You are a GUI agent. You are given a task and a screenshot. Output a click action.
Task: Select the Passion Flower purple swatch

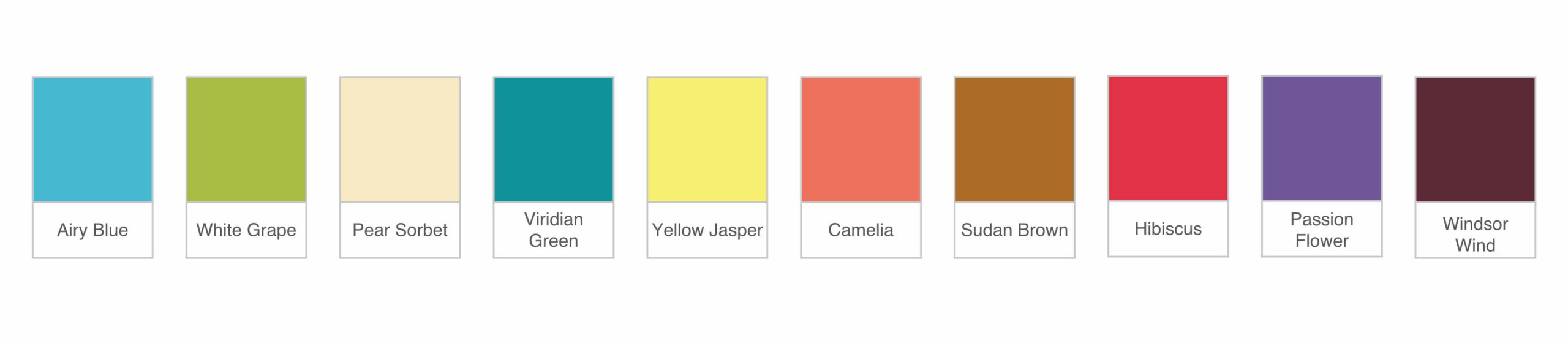click(1322, 138)
